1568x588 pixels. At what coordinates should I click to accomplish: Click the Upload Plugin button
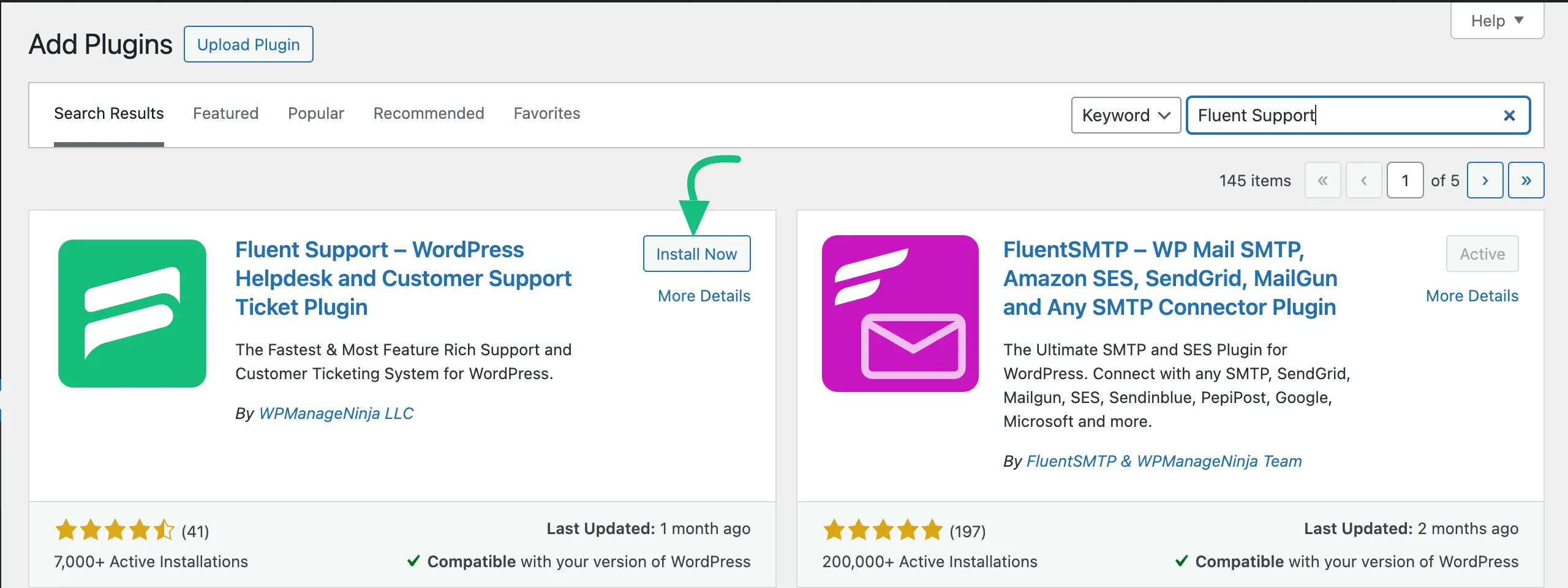tap(248, 43)
